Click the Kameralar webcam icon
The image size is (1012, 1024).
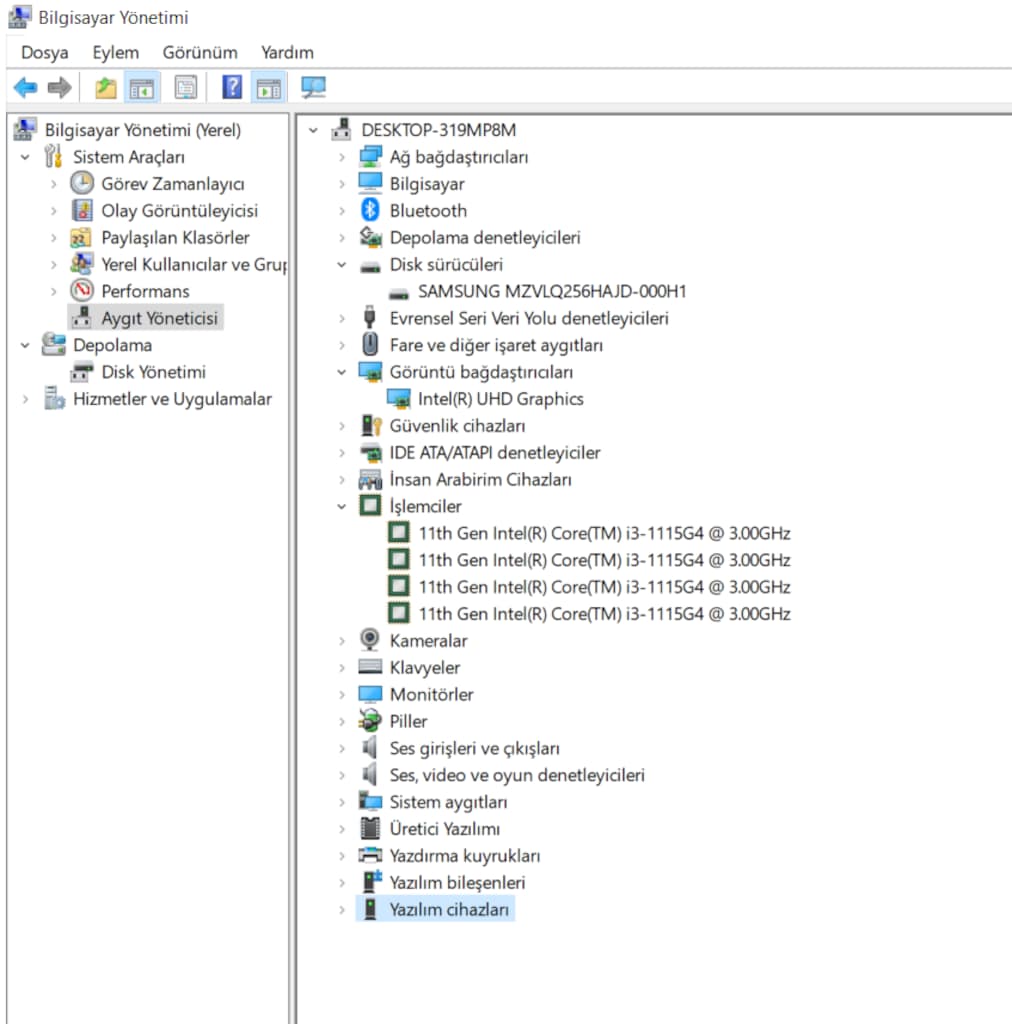pos(370,640)
